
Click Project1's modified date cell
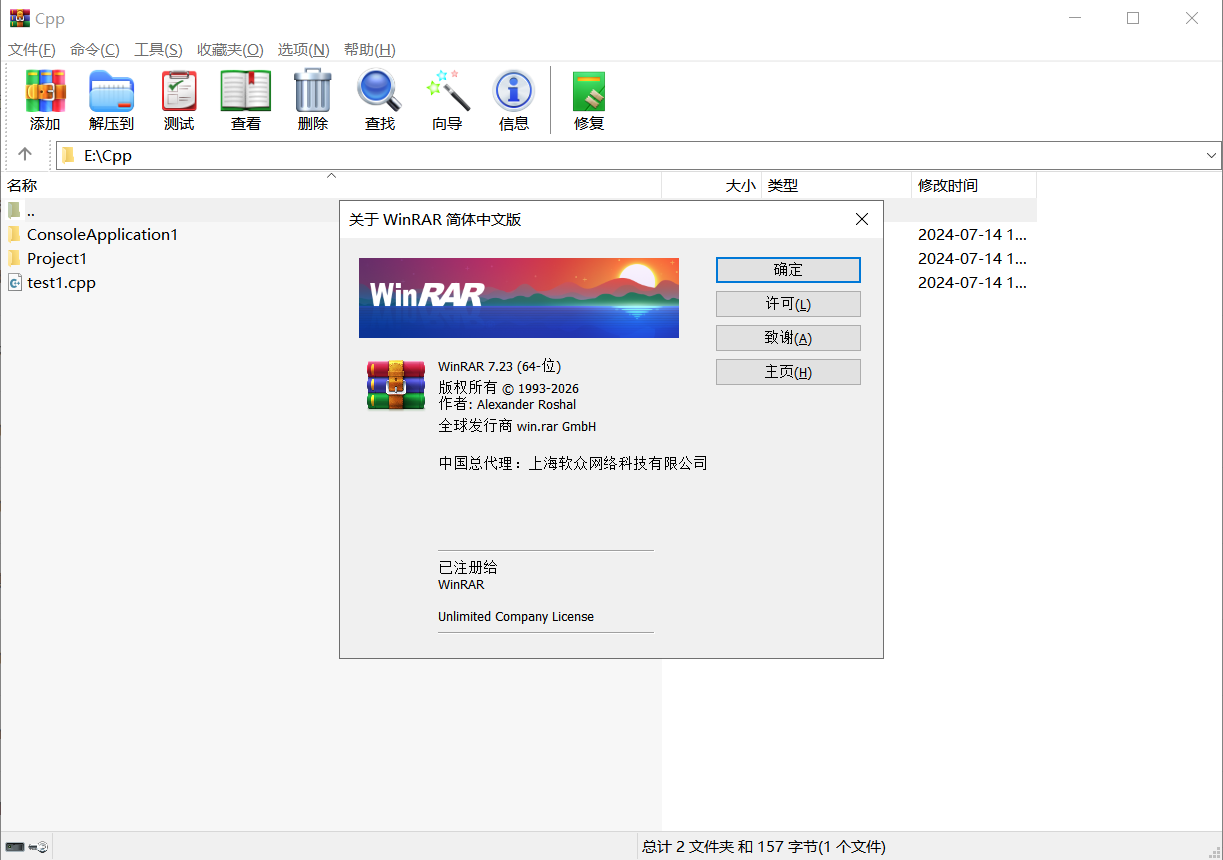[973, 258]
